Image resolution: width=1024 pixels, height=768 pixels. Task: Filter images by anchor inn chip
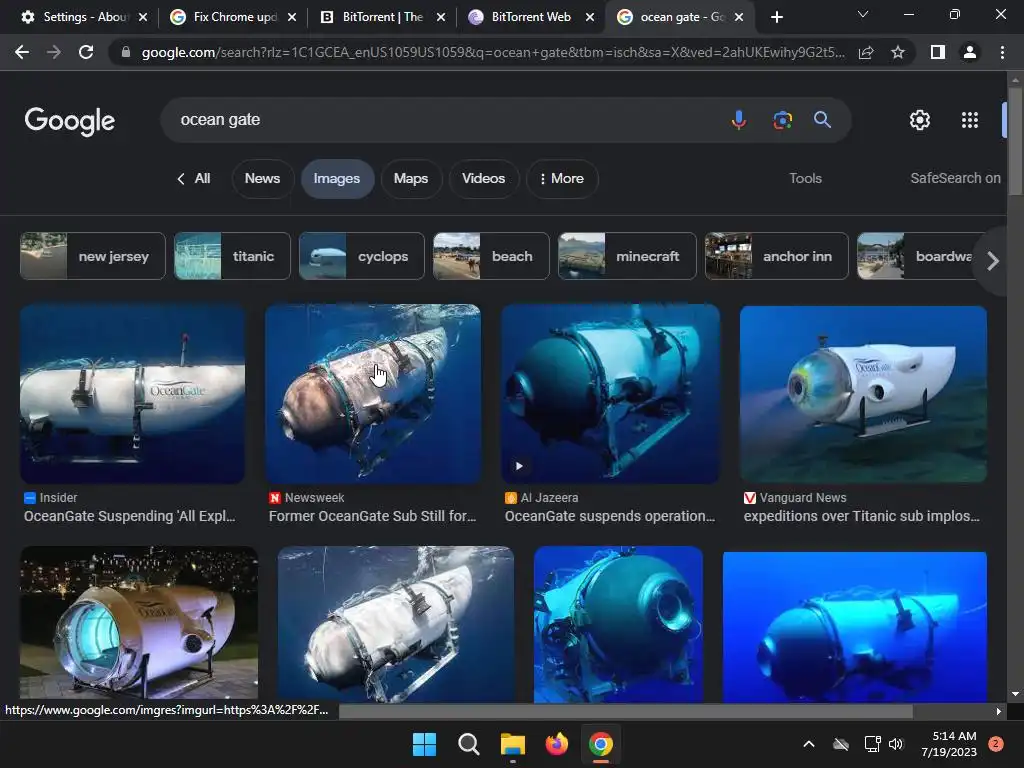tap(776, 256)
